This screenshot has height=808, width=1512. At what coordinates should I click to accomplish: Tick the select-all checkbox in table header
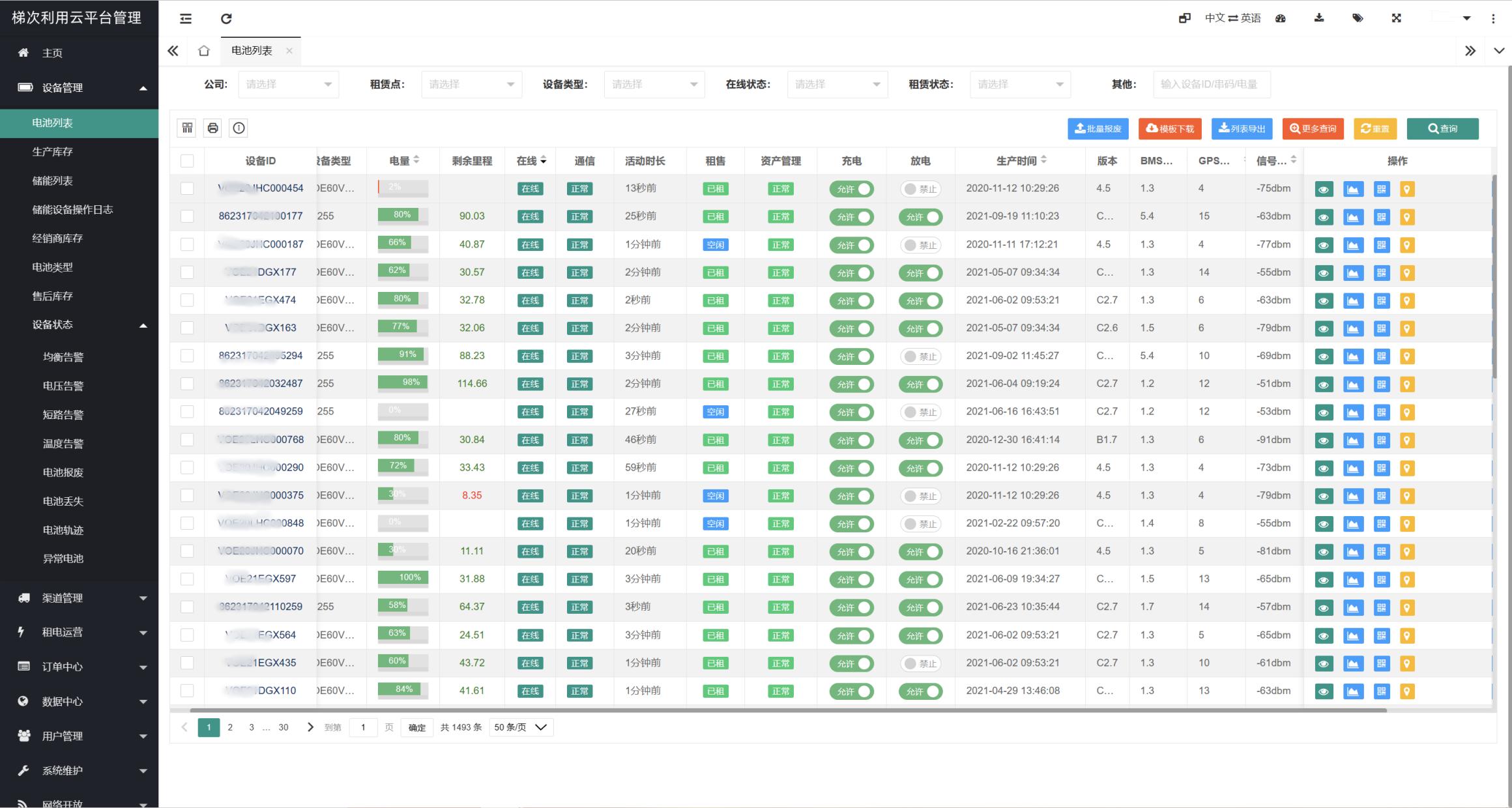[187, 161]
